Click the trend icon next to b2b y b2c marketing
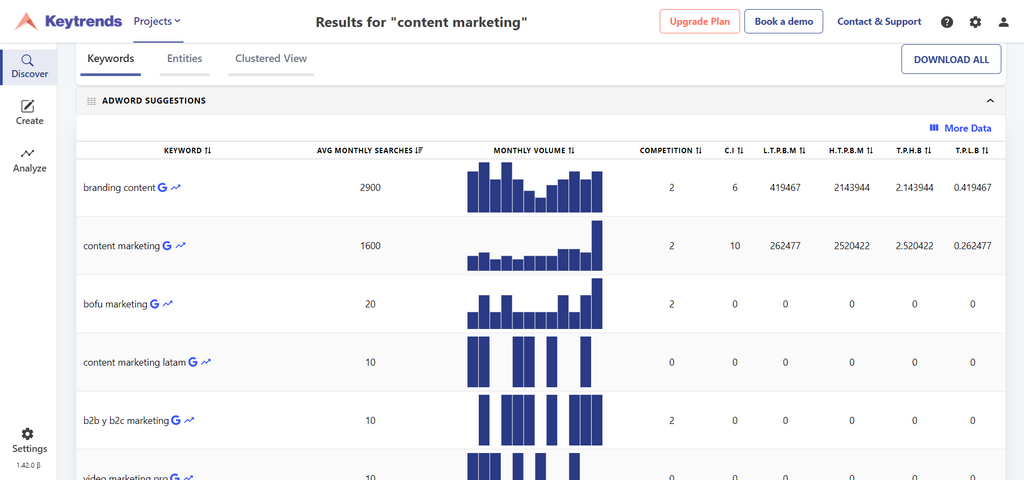This screenshot has width=1024, height=480. point(189,420)
